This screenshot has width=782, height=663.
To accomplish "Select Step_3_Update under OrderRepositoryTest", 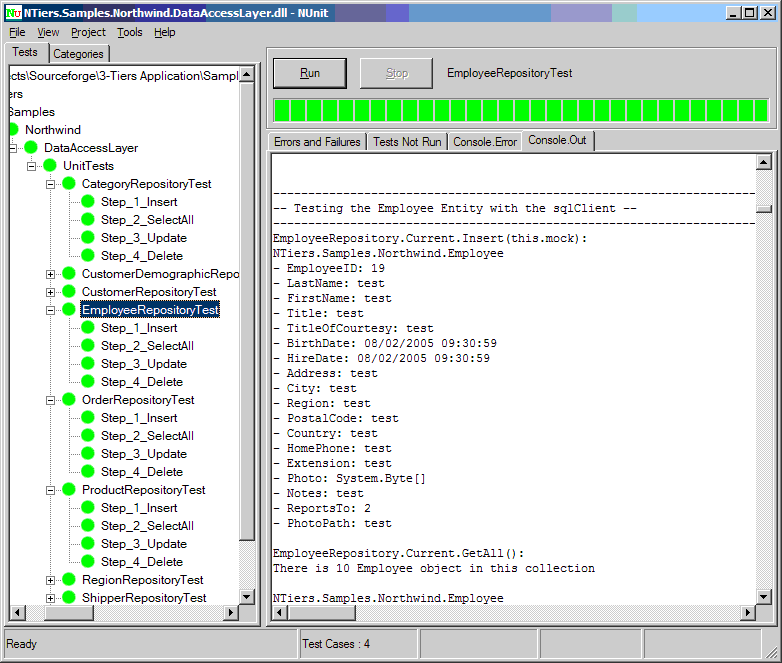I will coord(144,453).
